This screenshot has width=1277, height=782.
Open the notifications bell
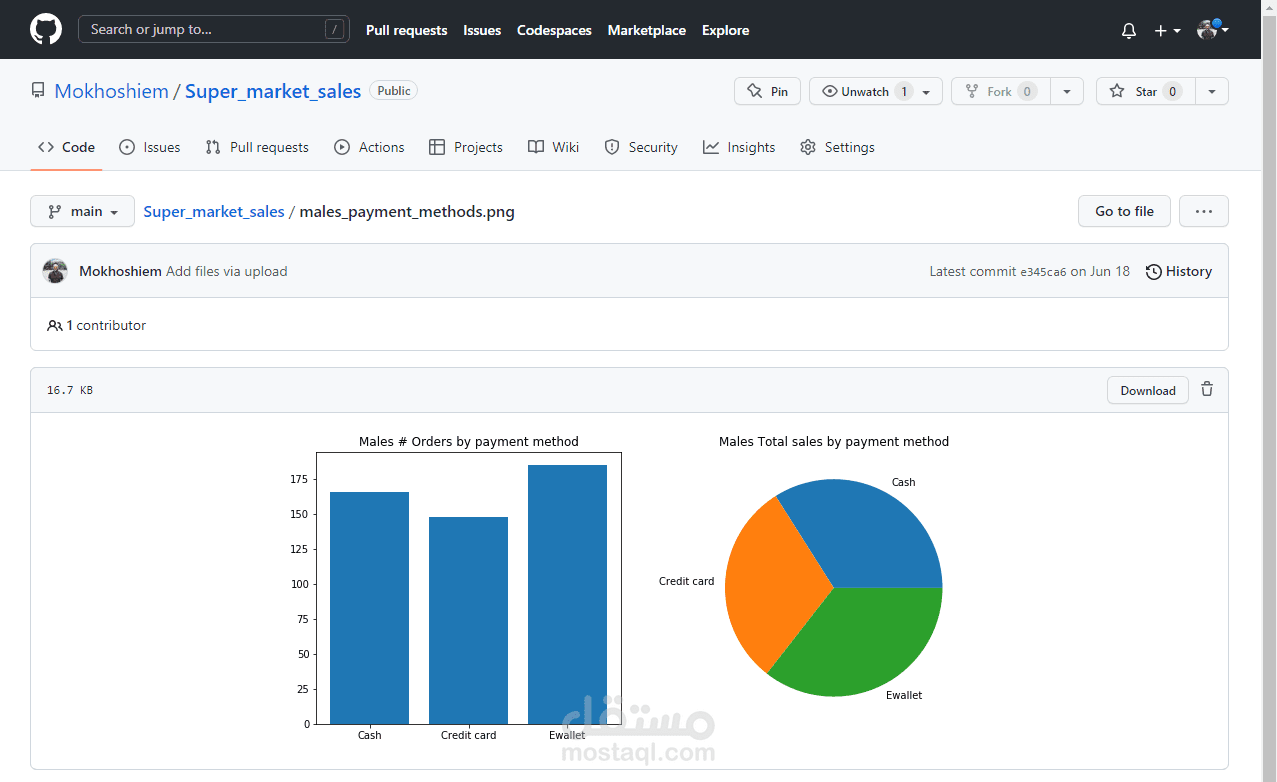tap(1129, 31)
